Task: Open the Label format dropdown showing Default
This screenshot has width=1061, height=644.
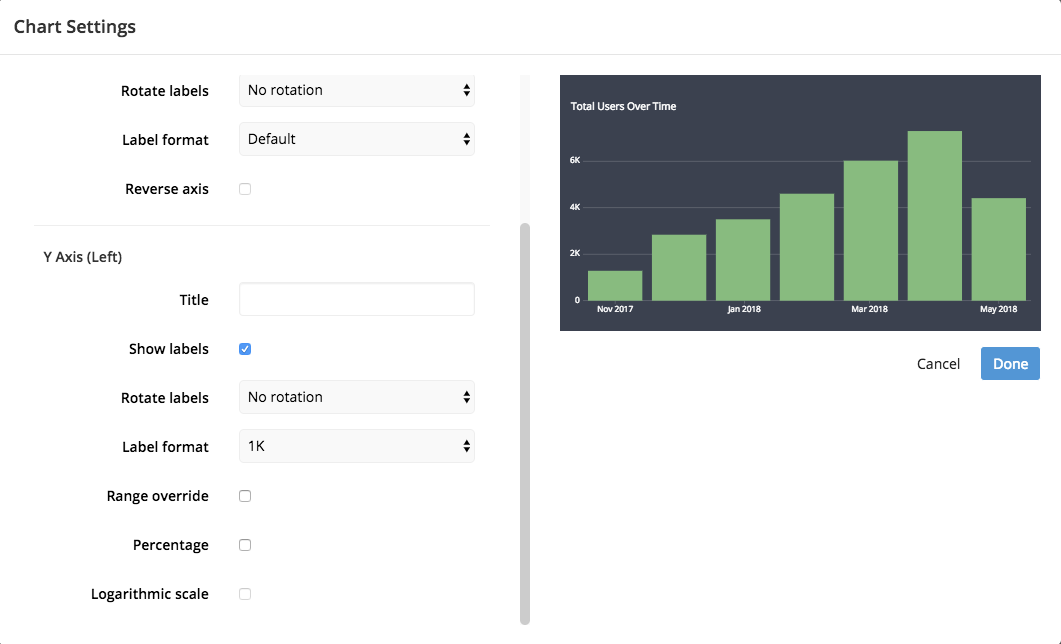Action: [357, 139]
